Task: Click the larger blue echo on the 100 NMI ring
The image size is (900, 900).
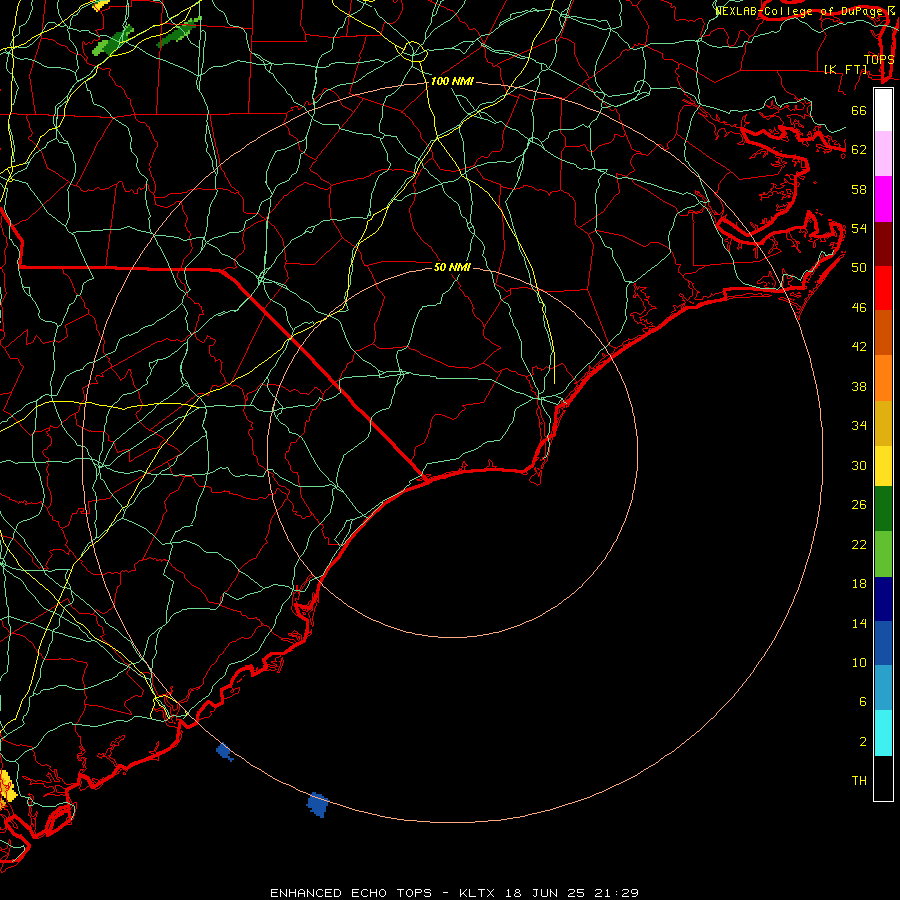Action: 317,805
